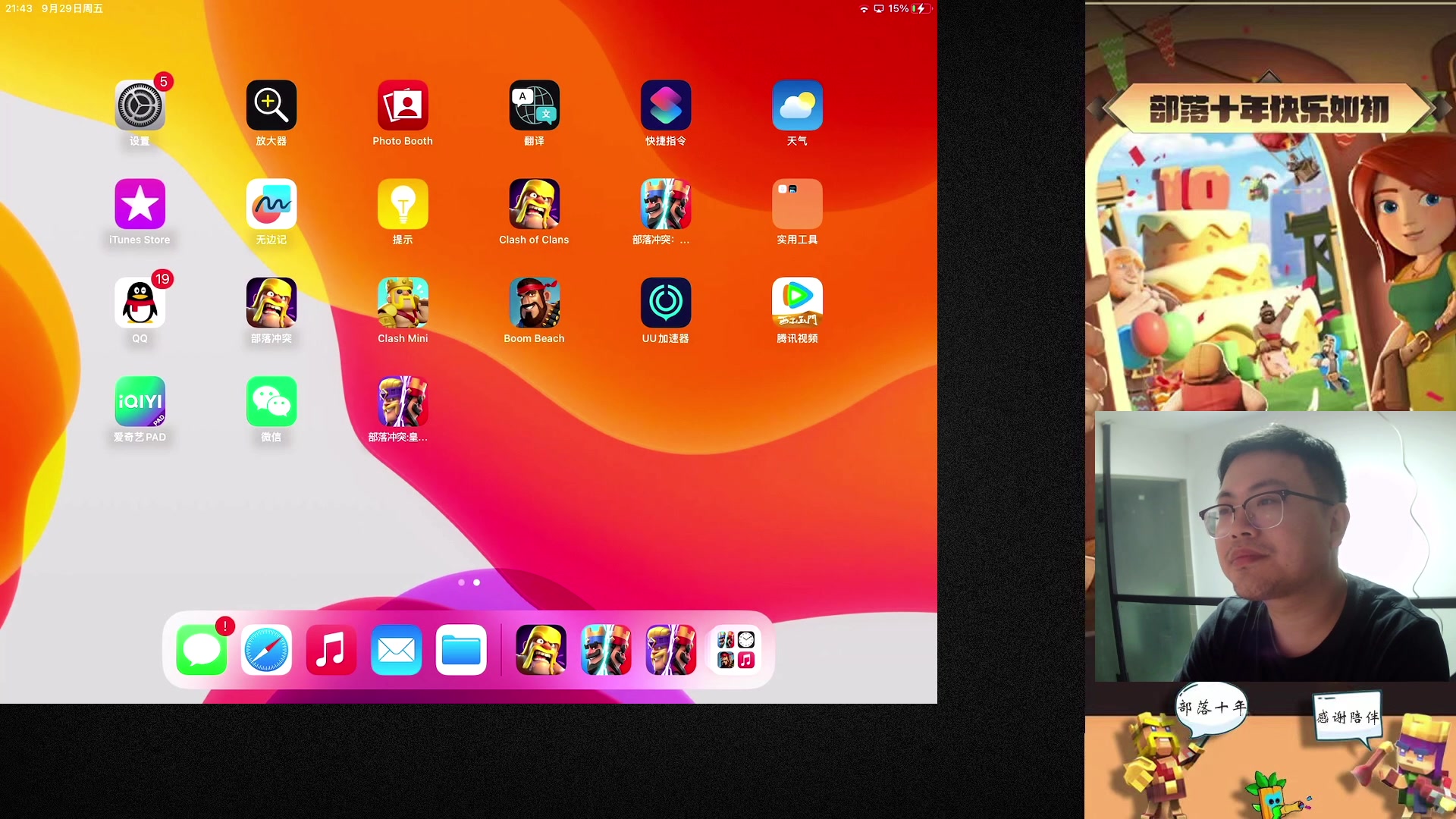
Task: Open iQIYI (爱奇艺 PAD) app
Action: click(140, 401)
